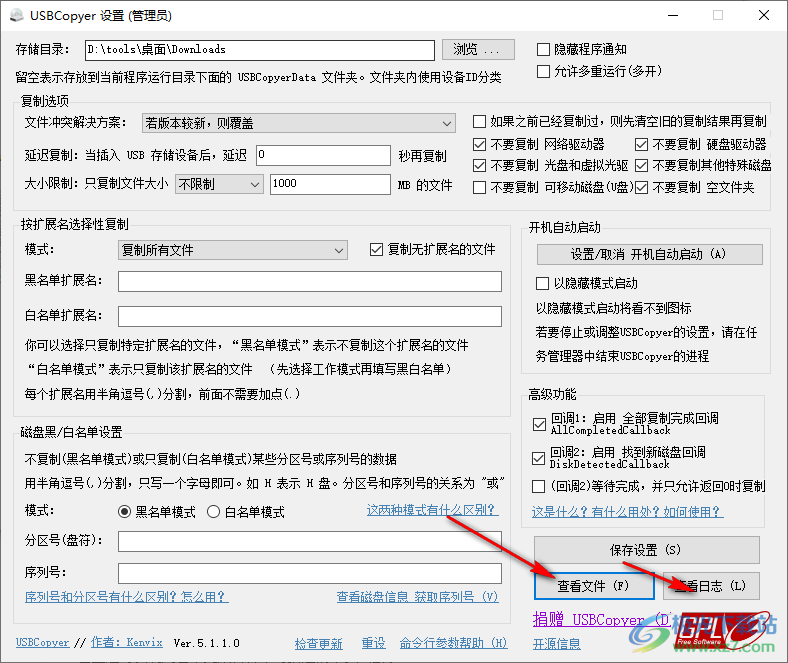Click 查看日志 (L) button
This screenshot has height=663, width=788.
point(711,586)
